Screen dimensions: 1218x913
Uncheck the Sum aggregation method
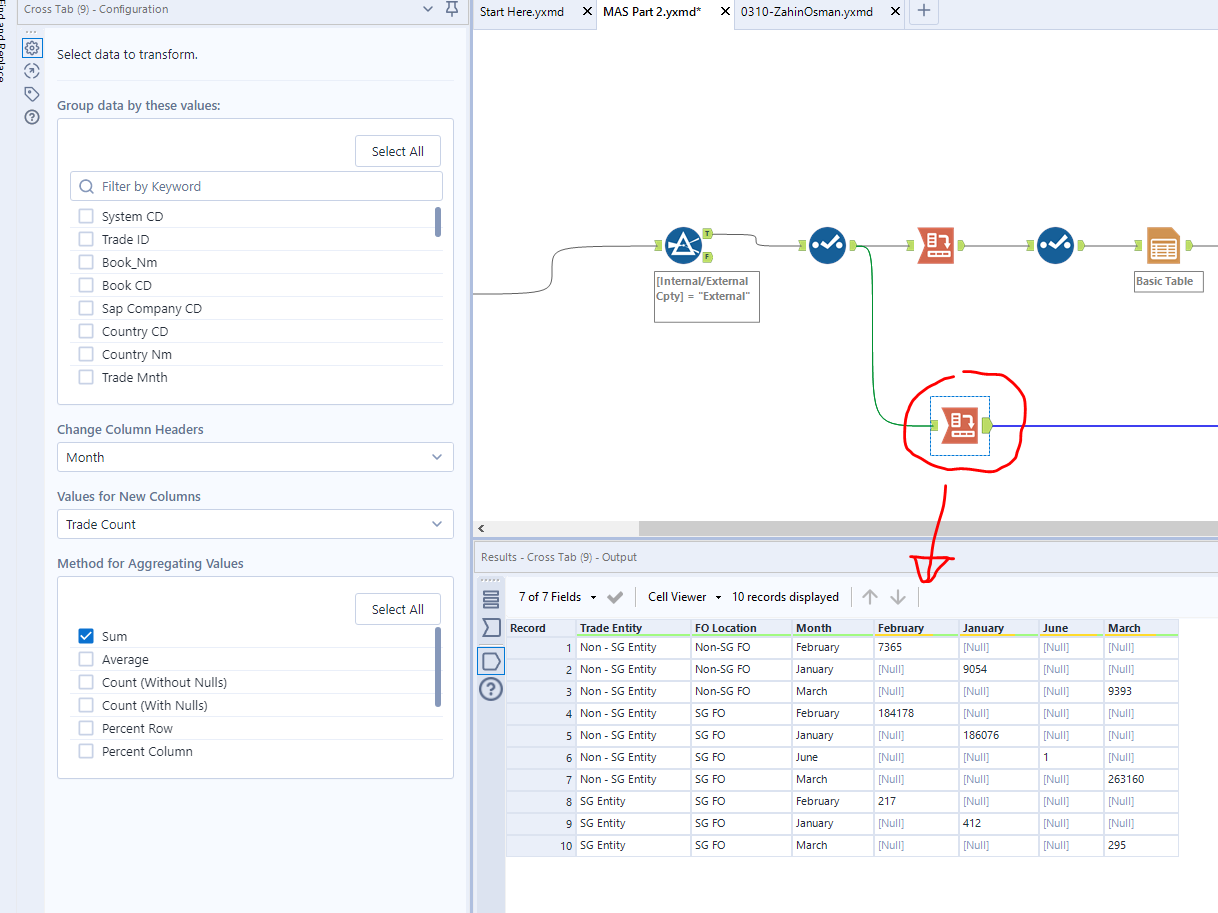[85, 636]
